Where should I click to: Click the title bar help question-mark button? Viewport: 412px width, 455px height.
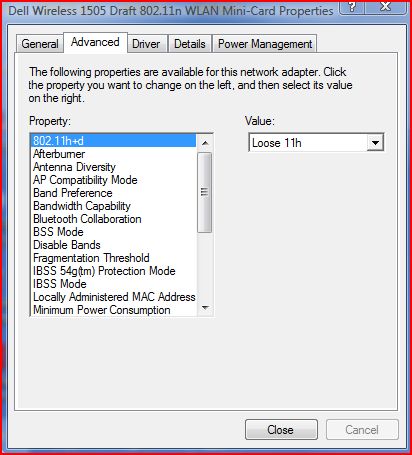tap(352, 7)
